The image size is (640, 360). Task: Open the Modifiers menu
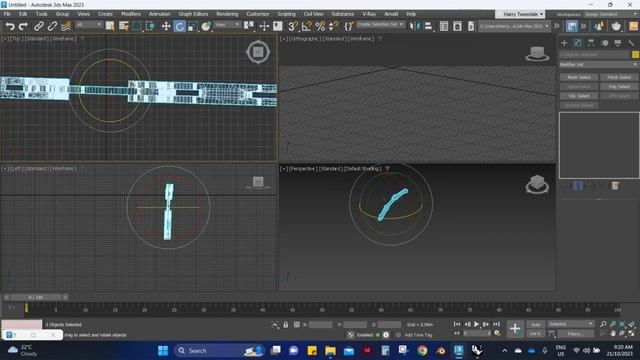tap(131, 14)
